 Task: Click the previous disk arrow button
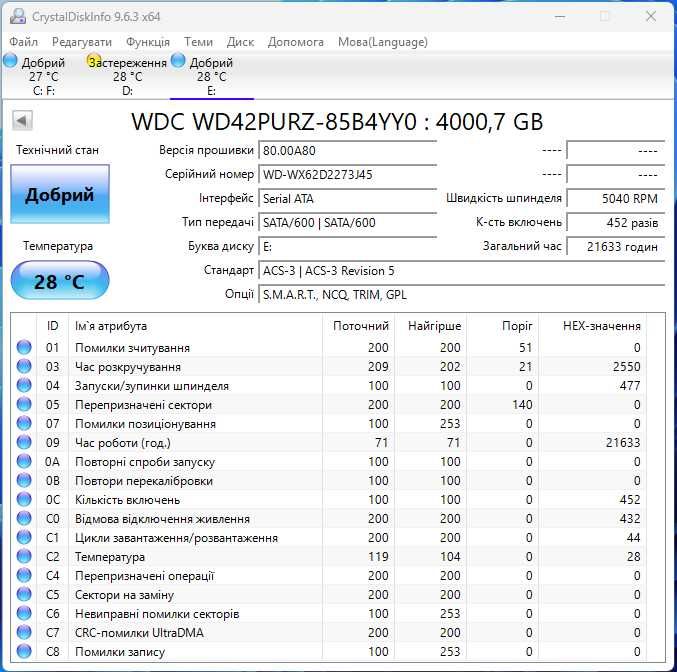pos(22,120)
